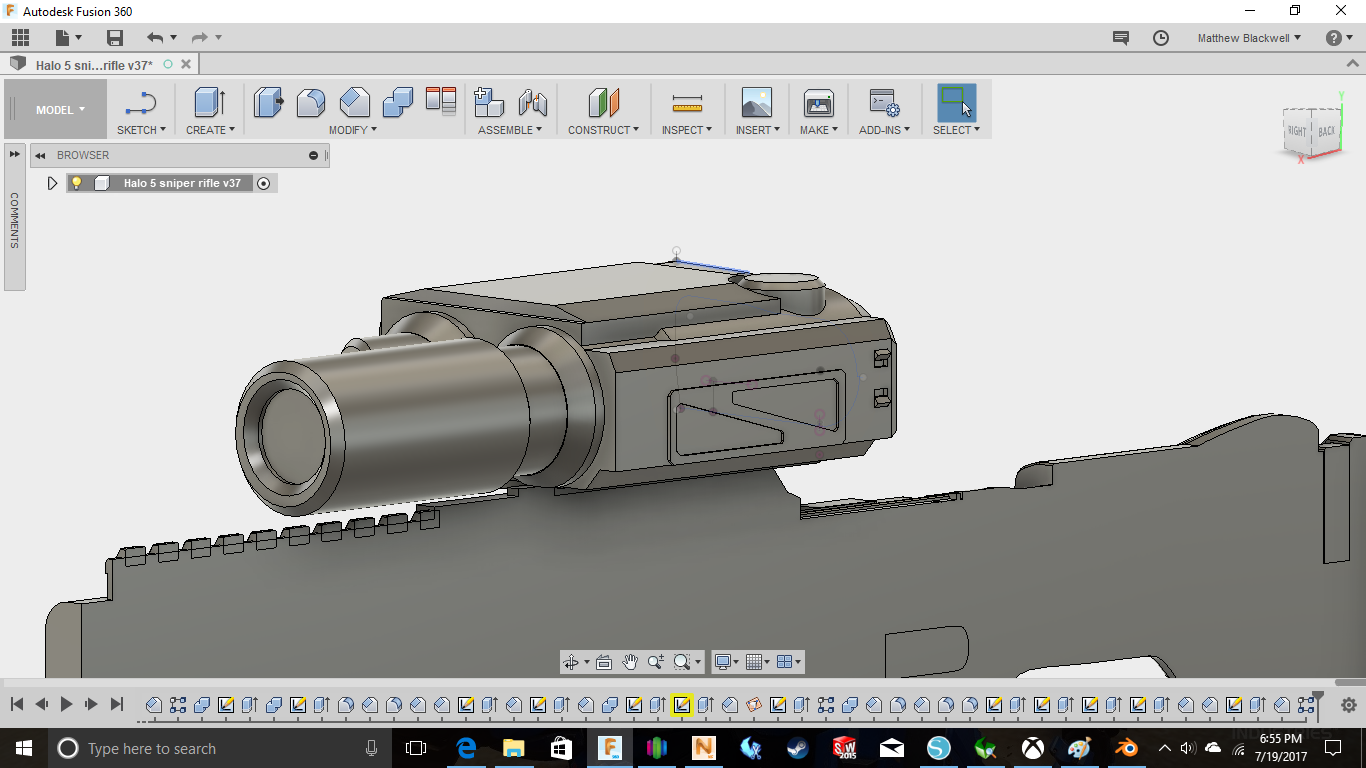Open the SKETCH dropdown menu

point(141,130)
